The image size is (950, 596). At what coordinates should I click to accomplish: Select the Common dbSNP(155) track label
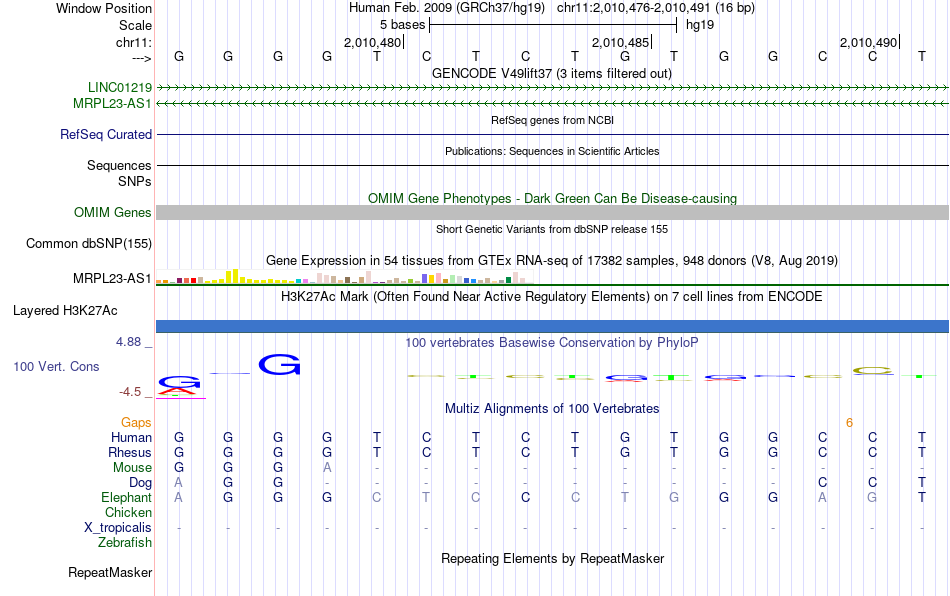89,243
